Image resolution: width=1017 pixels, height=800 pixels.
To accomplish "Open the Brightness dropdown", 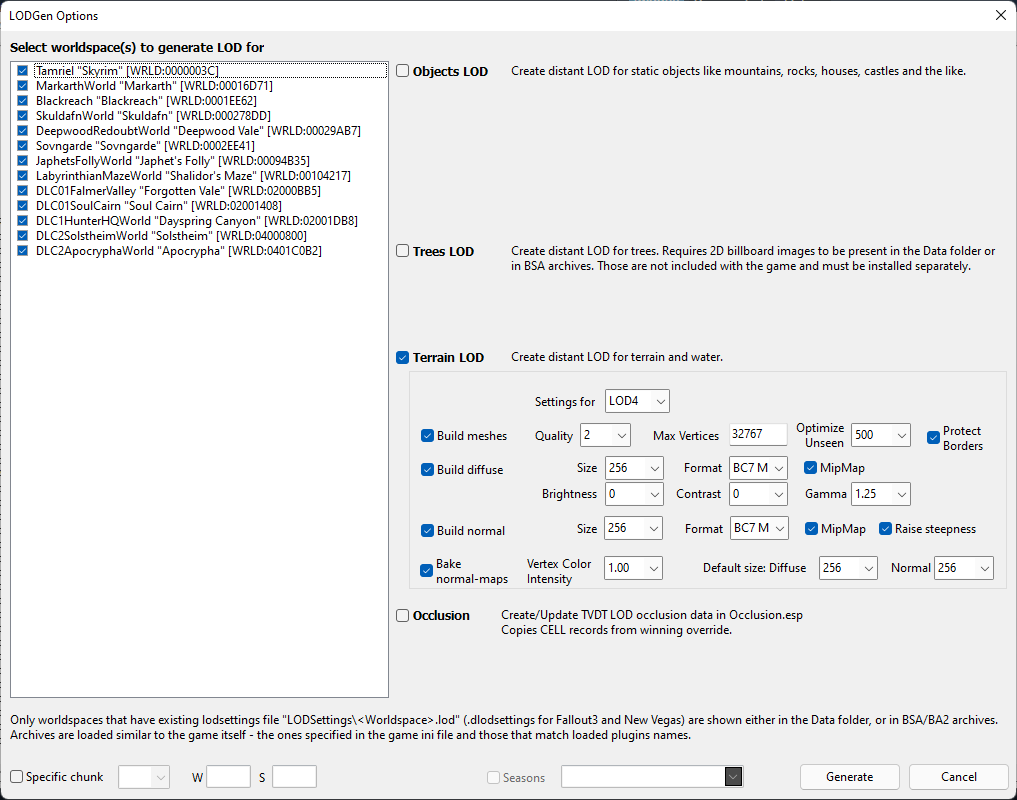I will pyautogui.click(x=634, y=494).
